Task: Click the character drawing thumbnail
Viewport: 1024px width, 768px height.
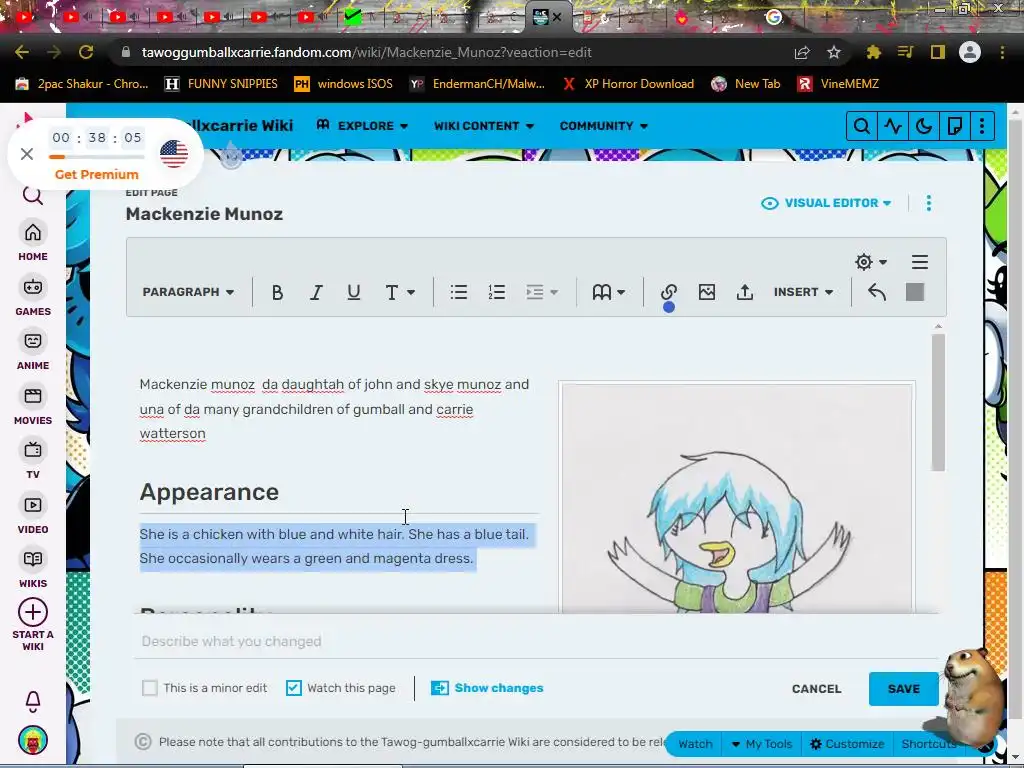Action: click(x=737, y=498)
